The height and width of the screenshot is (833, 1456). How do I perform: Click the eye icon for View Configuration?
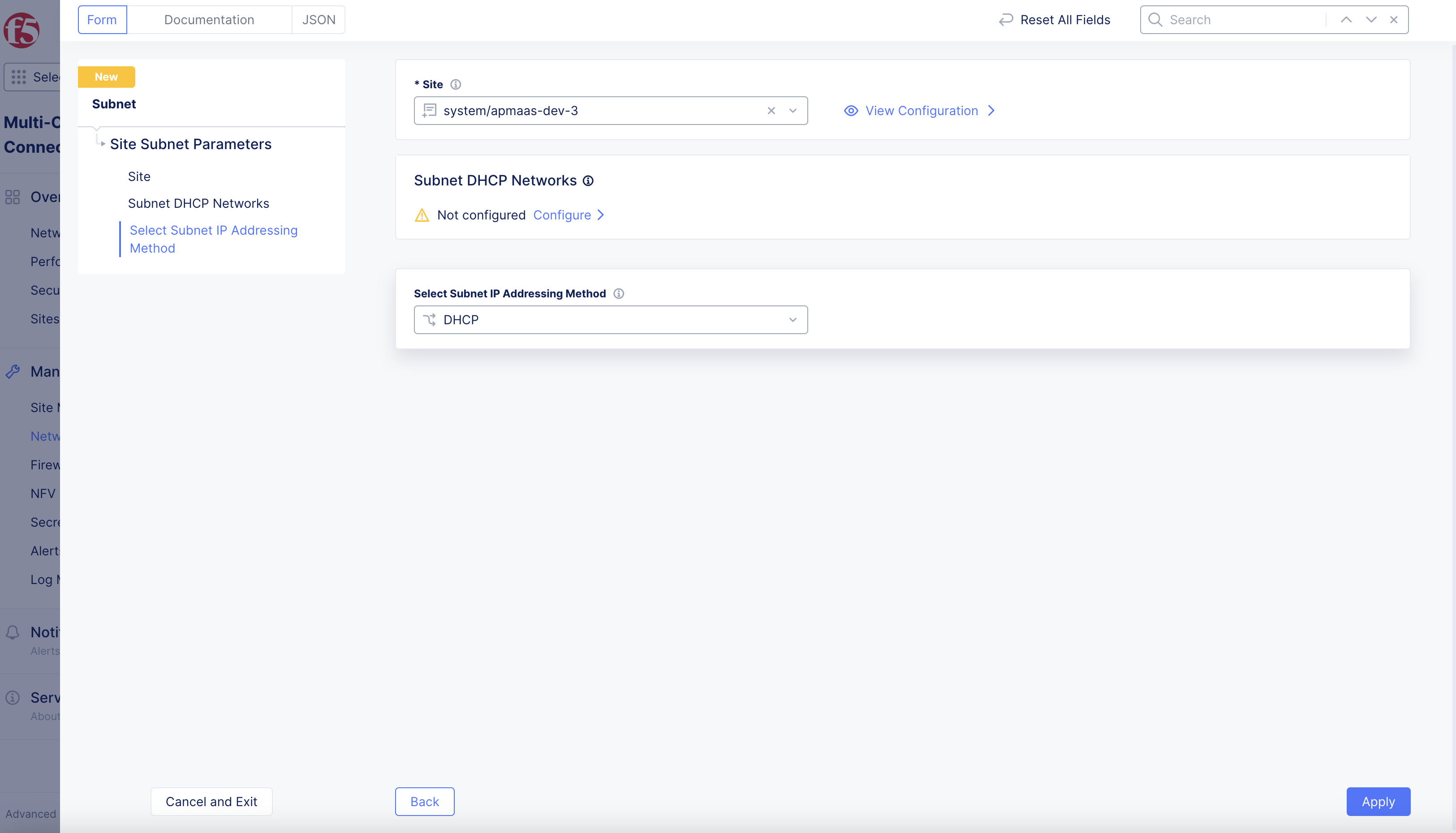[851, 111]
